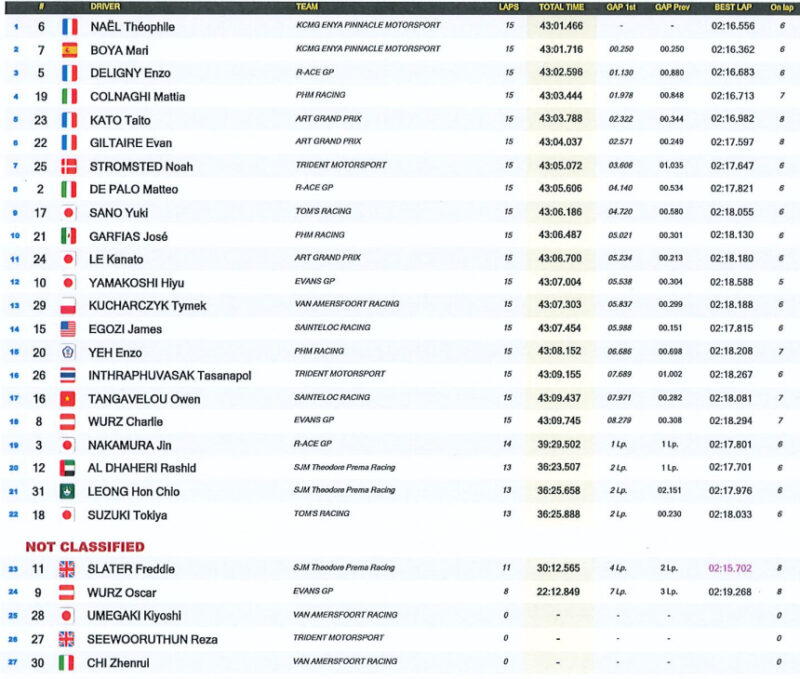Select the TOTAL TIME column header
This screenshot has height=679, width=800.
(x=561, y=6)
